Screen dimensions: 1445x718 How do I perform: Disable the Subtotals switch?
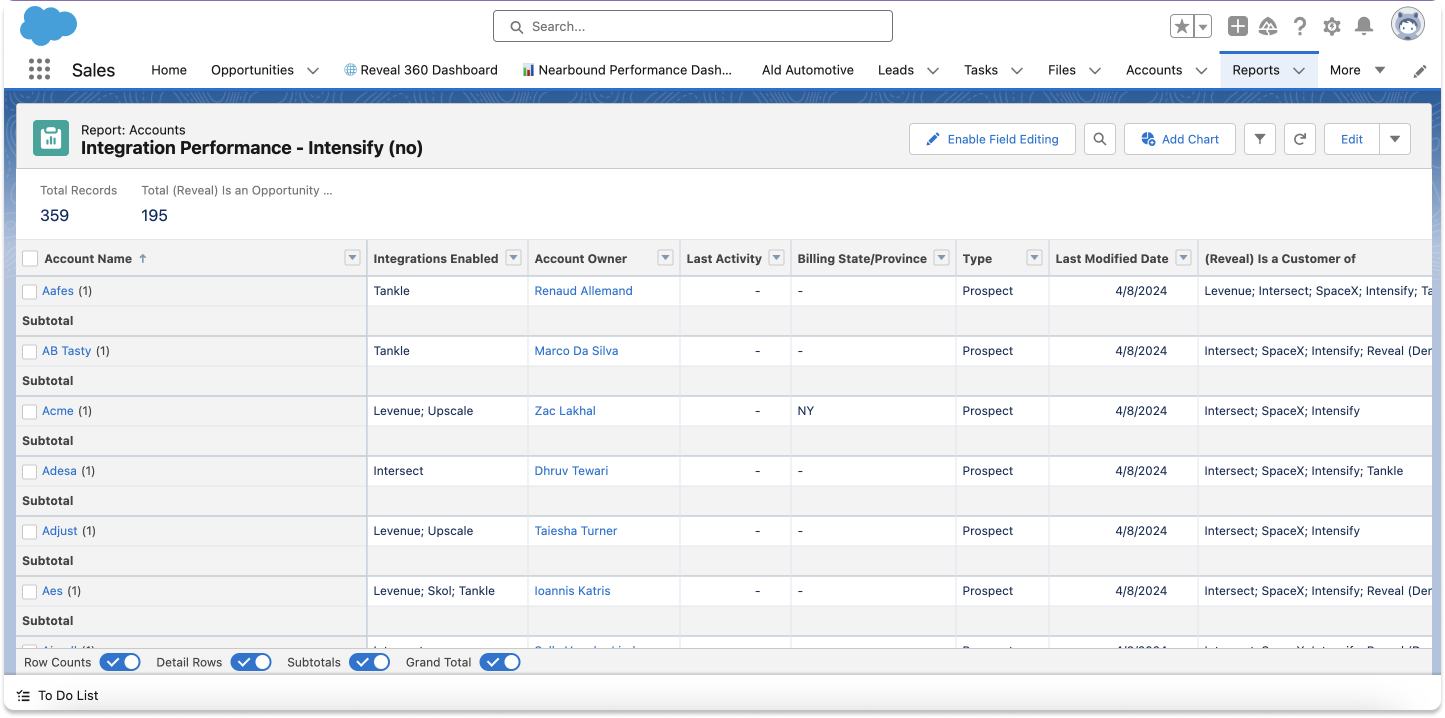(x=369, y=662)
